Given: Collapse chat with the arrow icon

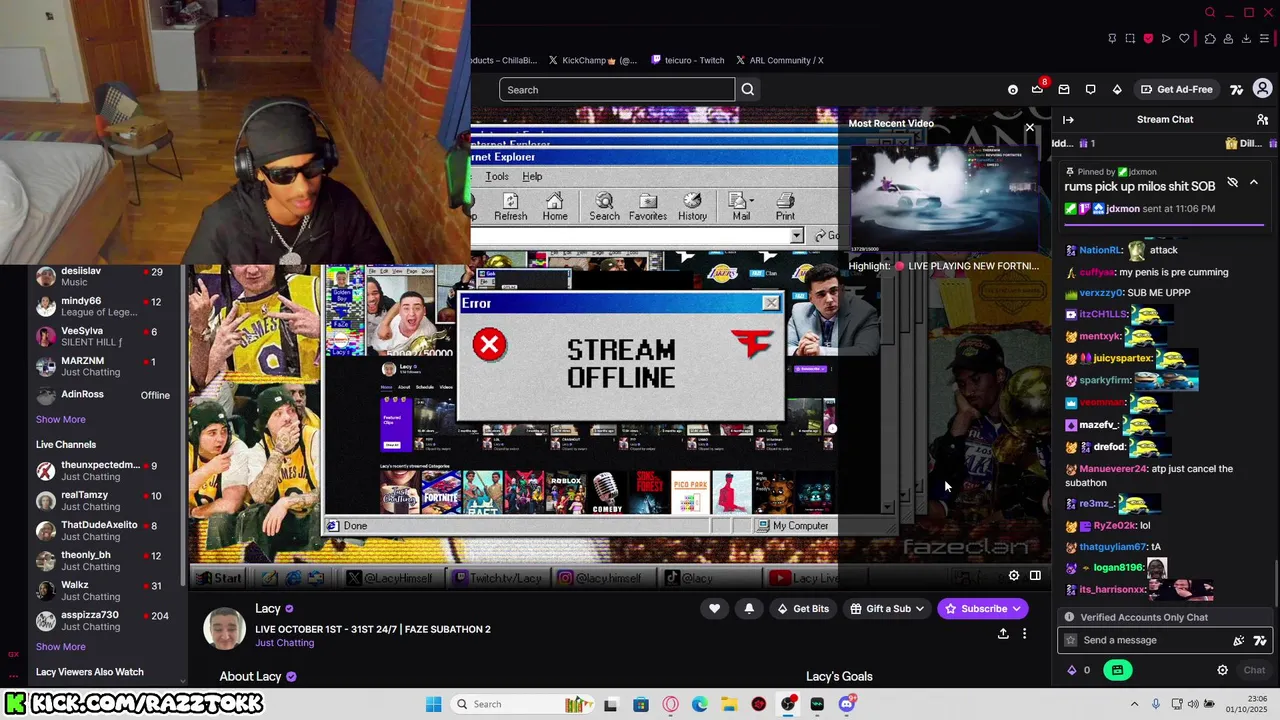Looking at the screenshot, I should [1068, 119].
